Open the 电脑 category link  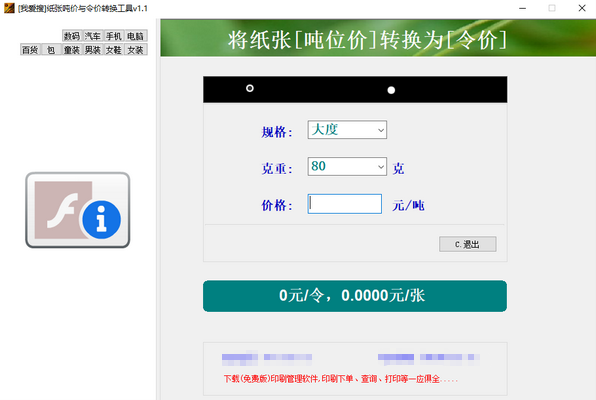(x=135, y=36)
